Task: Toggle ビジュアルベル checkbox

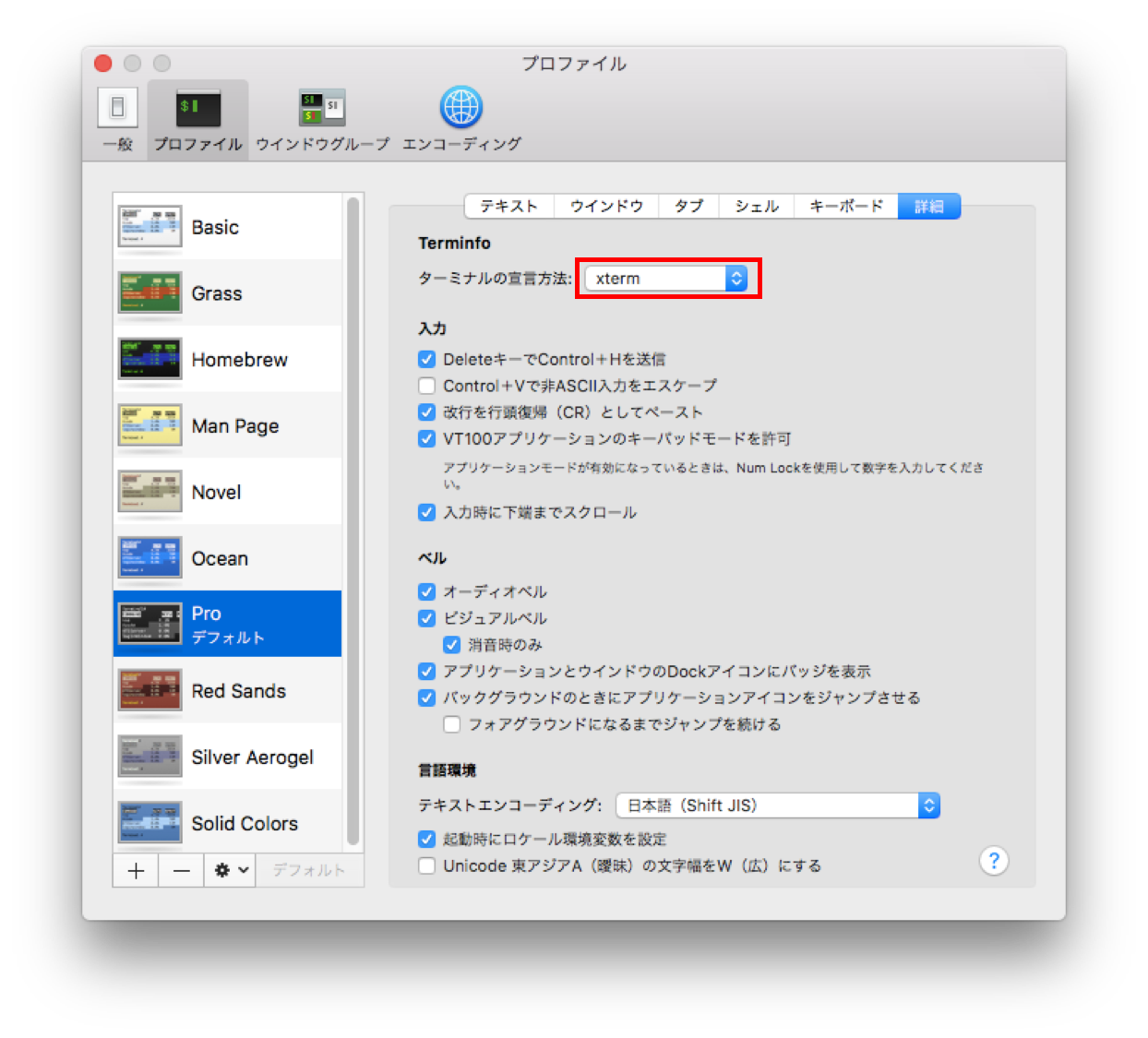Action: click(426, 618)
